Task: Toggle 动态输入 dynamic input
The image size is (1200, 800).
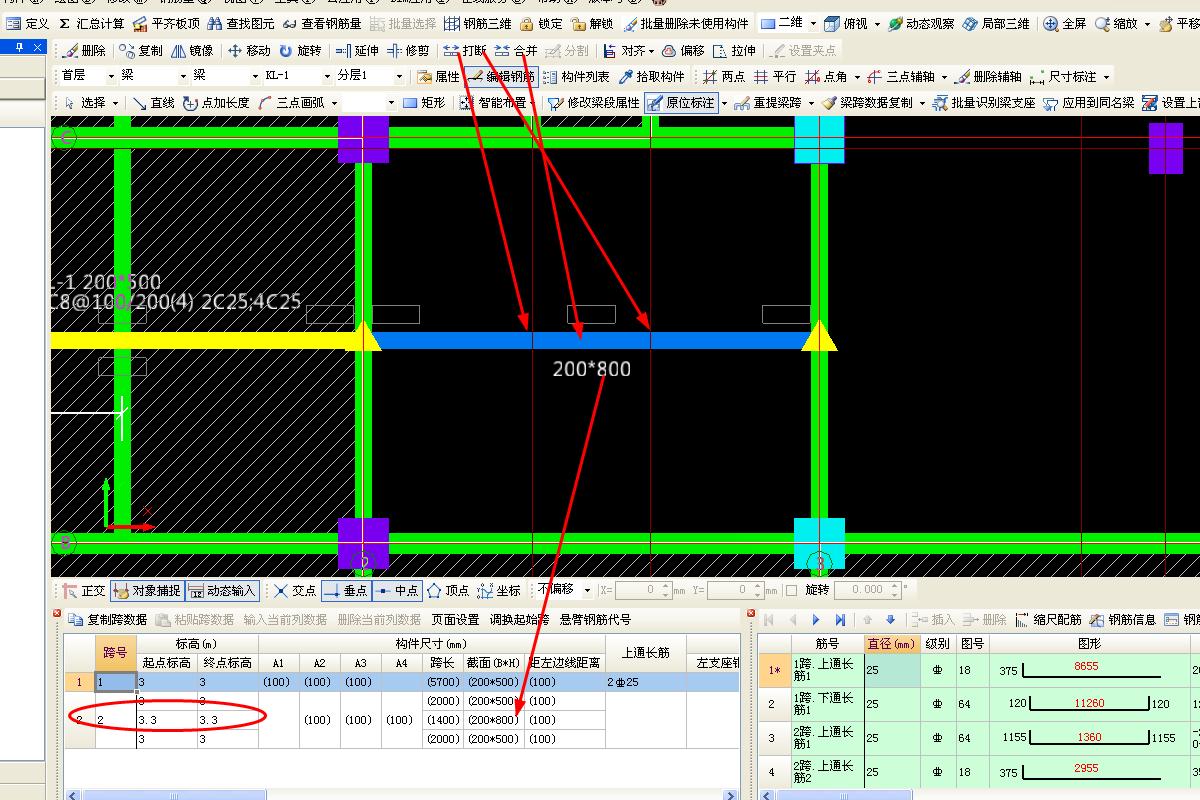Action: (221, 591)
